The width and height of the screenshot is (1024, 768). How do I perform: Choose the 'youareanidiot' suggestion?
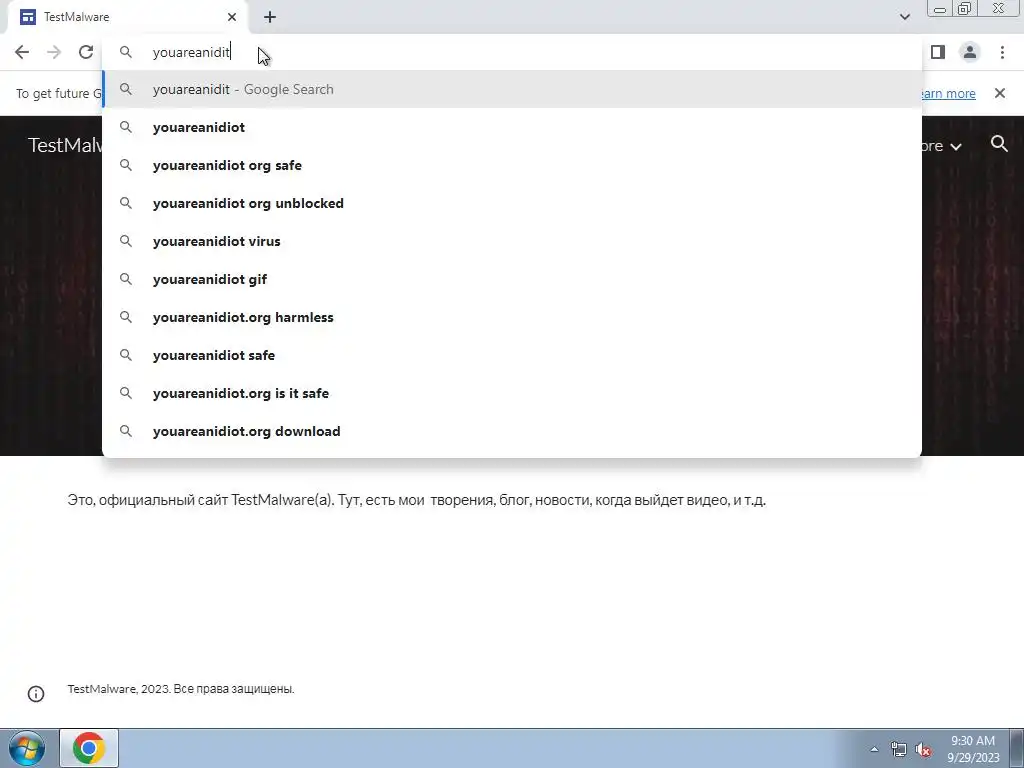512,127
